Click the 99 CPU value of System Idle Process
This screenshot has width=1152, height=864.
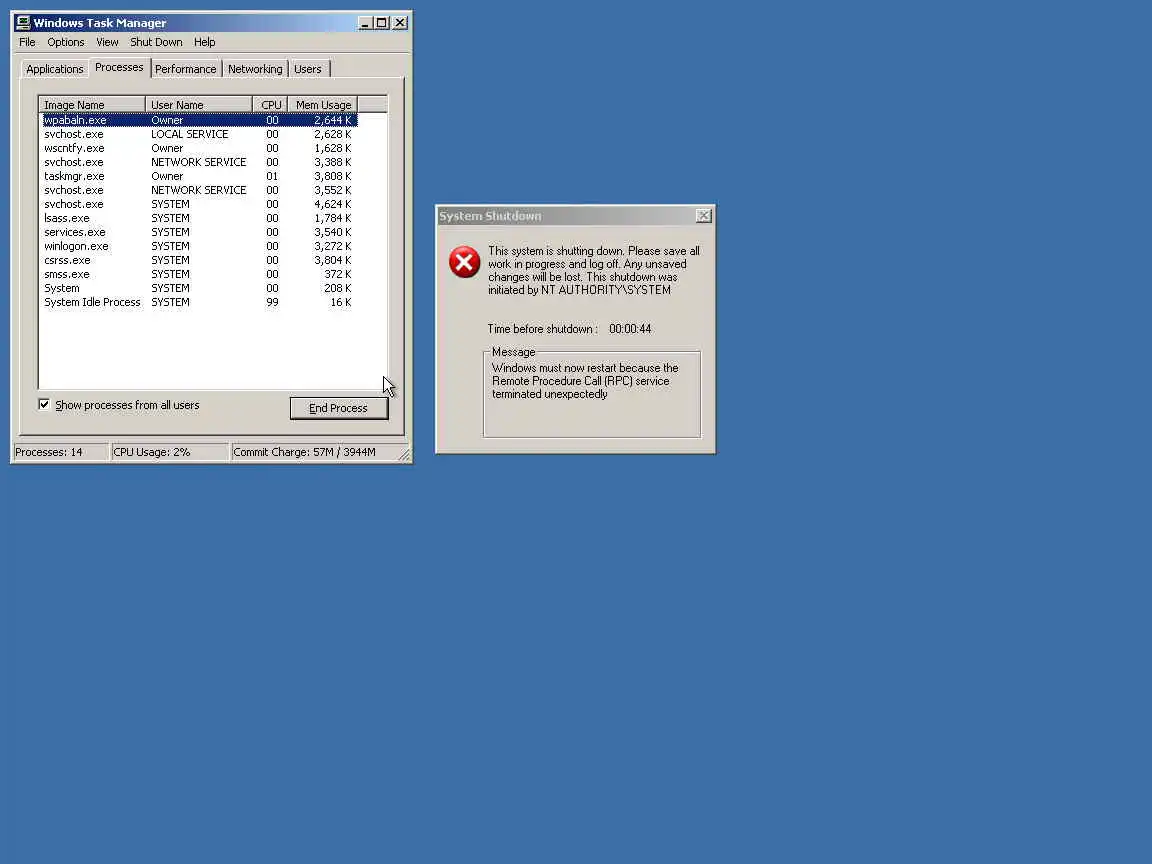point(272,302)
